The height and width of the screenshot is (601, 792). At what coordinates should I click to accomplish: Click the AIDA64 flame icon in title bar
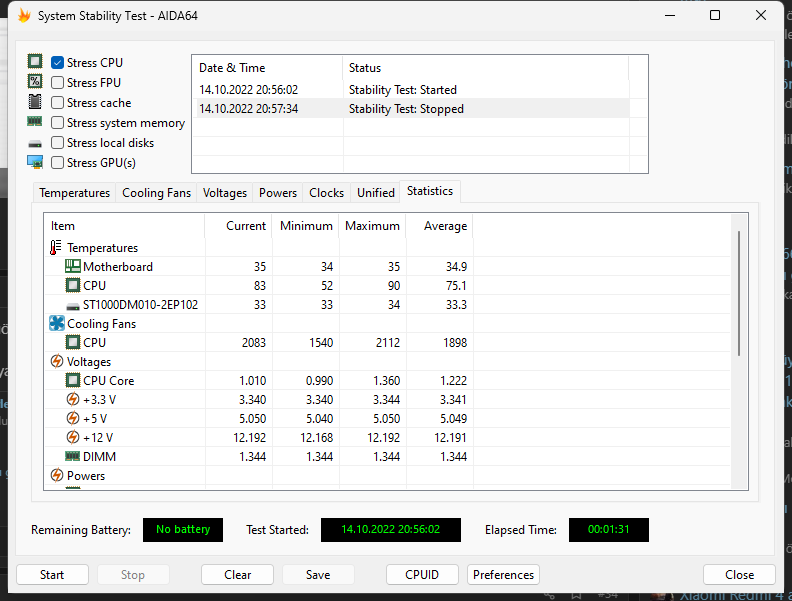pos(24,16)
